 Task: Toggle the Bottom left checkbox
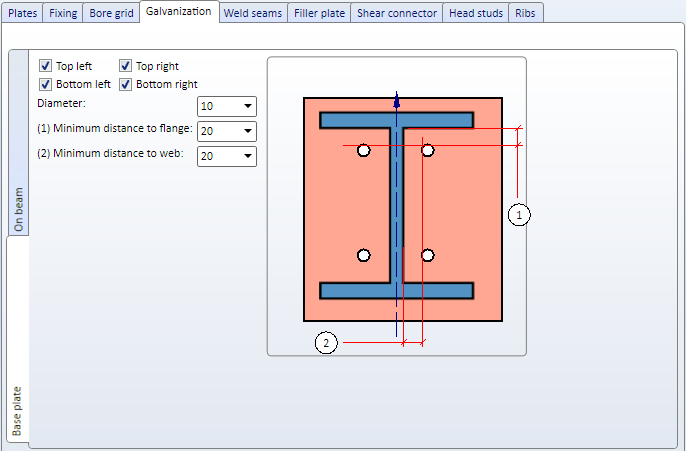pyautogui.click(x=46, y=84)
